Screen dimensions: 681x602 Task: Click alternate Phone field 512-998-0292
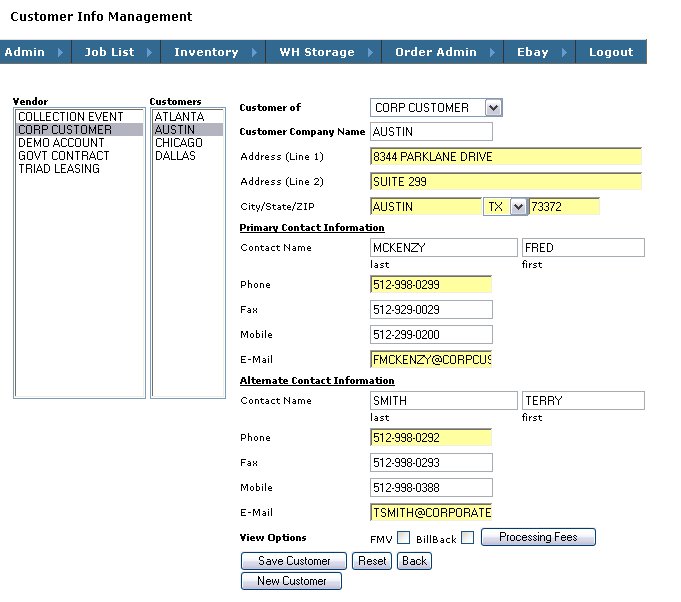coord(431,437)
